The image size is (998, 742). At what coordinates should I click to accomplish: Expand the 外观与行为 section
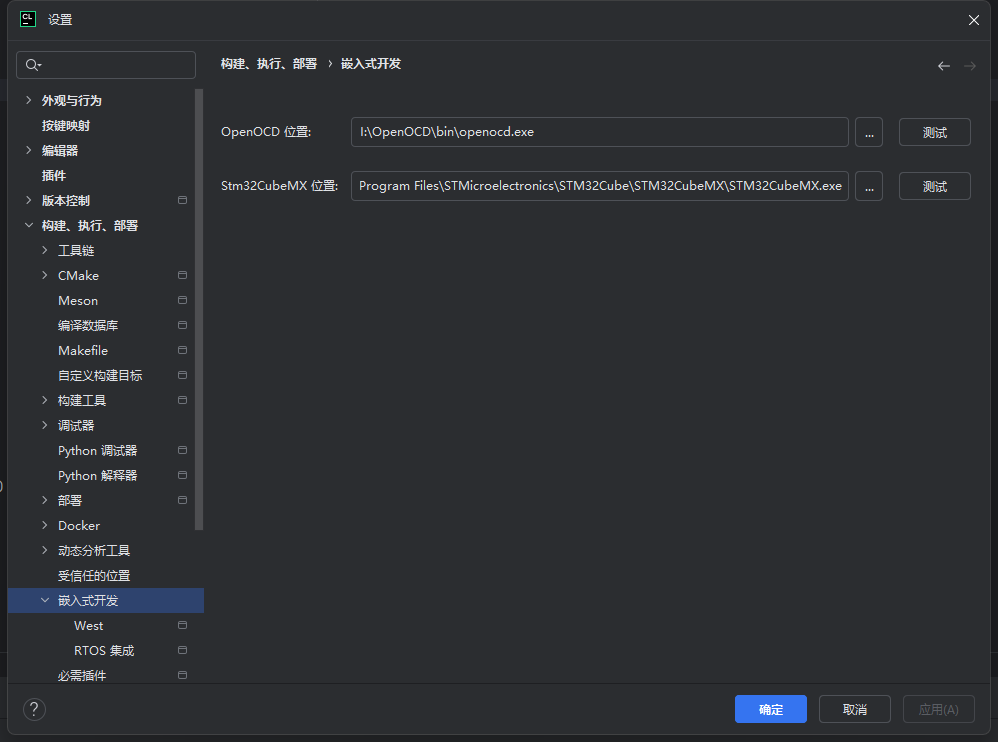(29, 100)
